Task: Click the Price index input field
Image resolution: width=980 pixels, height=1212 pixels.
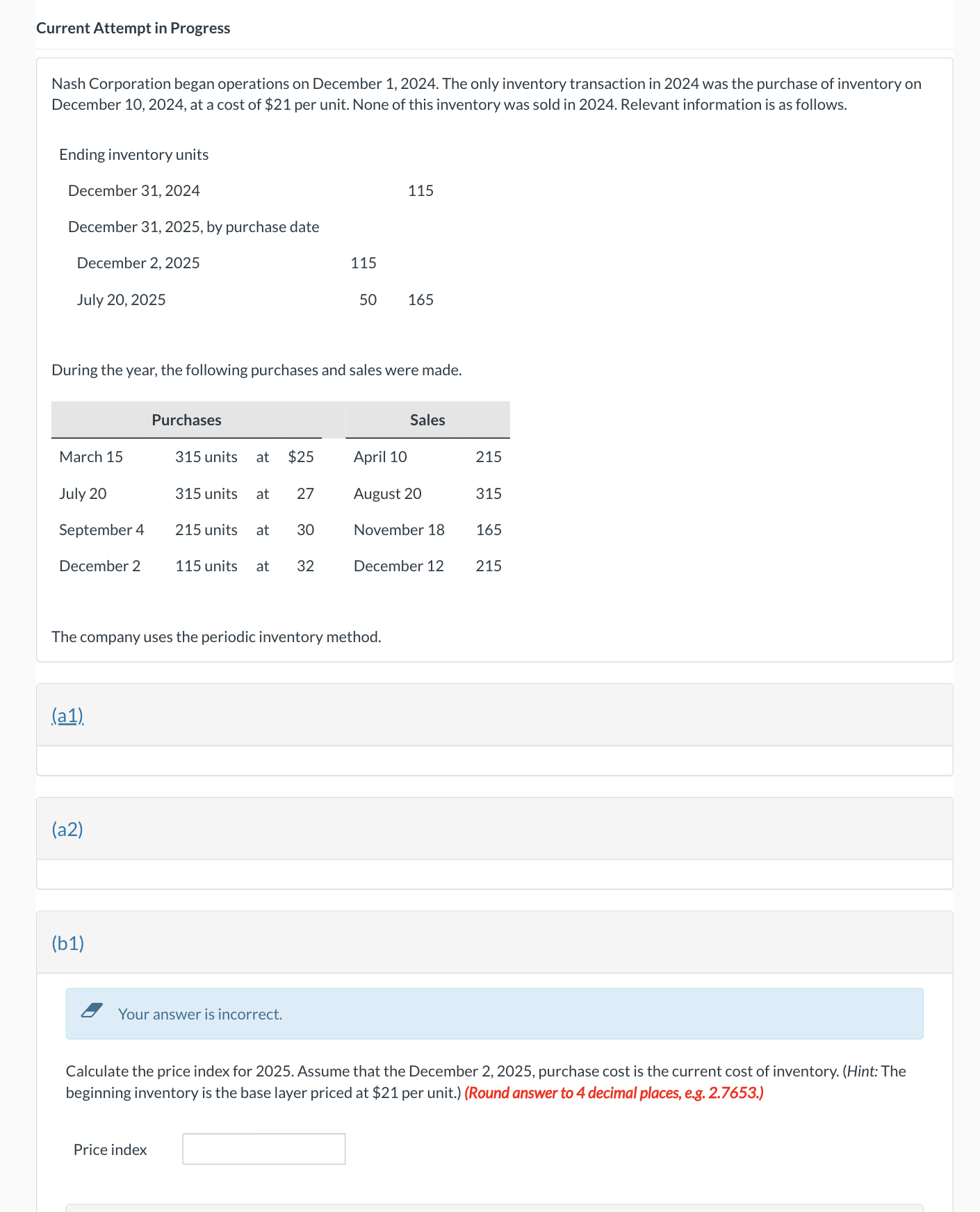Action: (263, 1149)
